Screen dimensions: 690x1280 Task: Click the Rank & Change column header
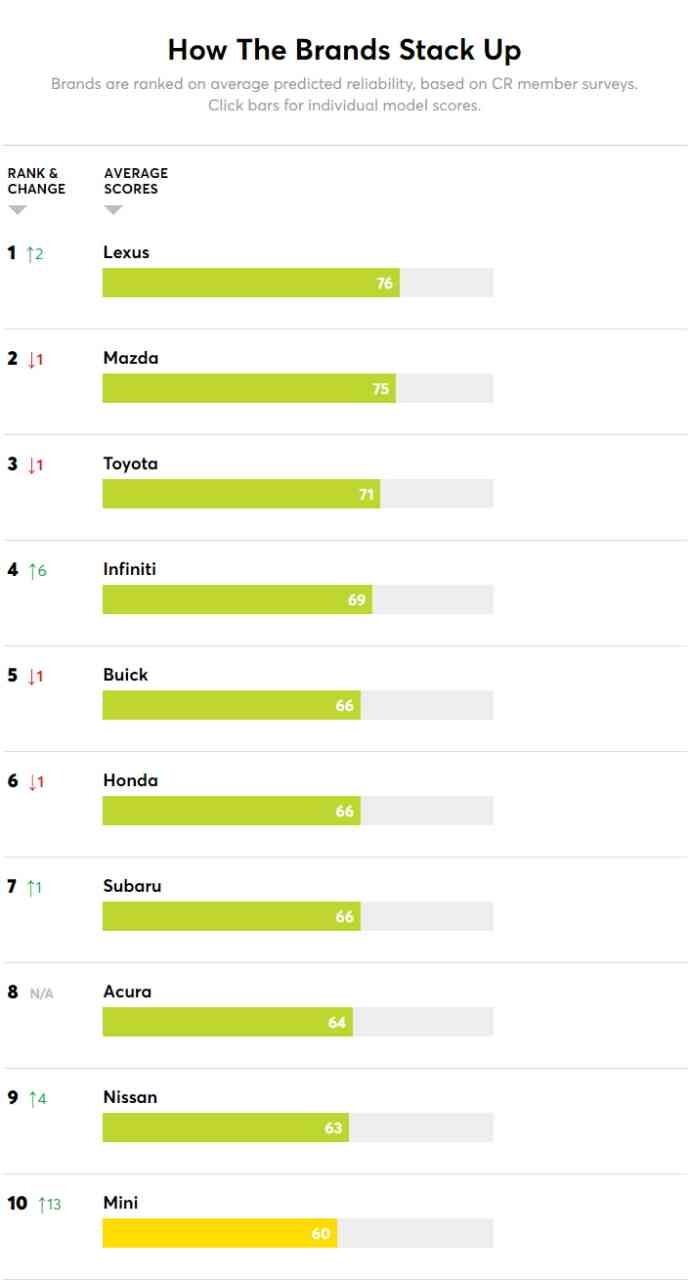point(36,181)
